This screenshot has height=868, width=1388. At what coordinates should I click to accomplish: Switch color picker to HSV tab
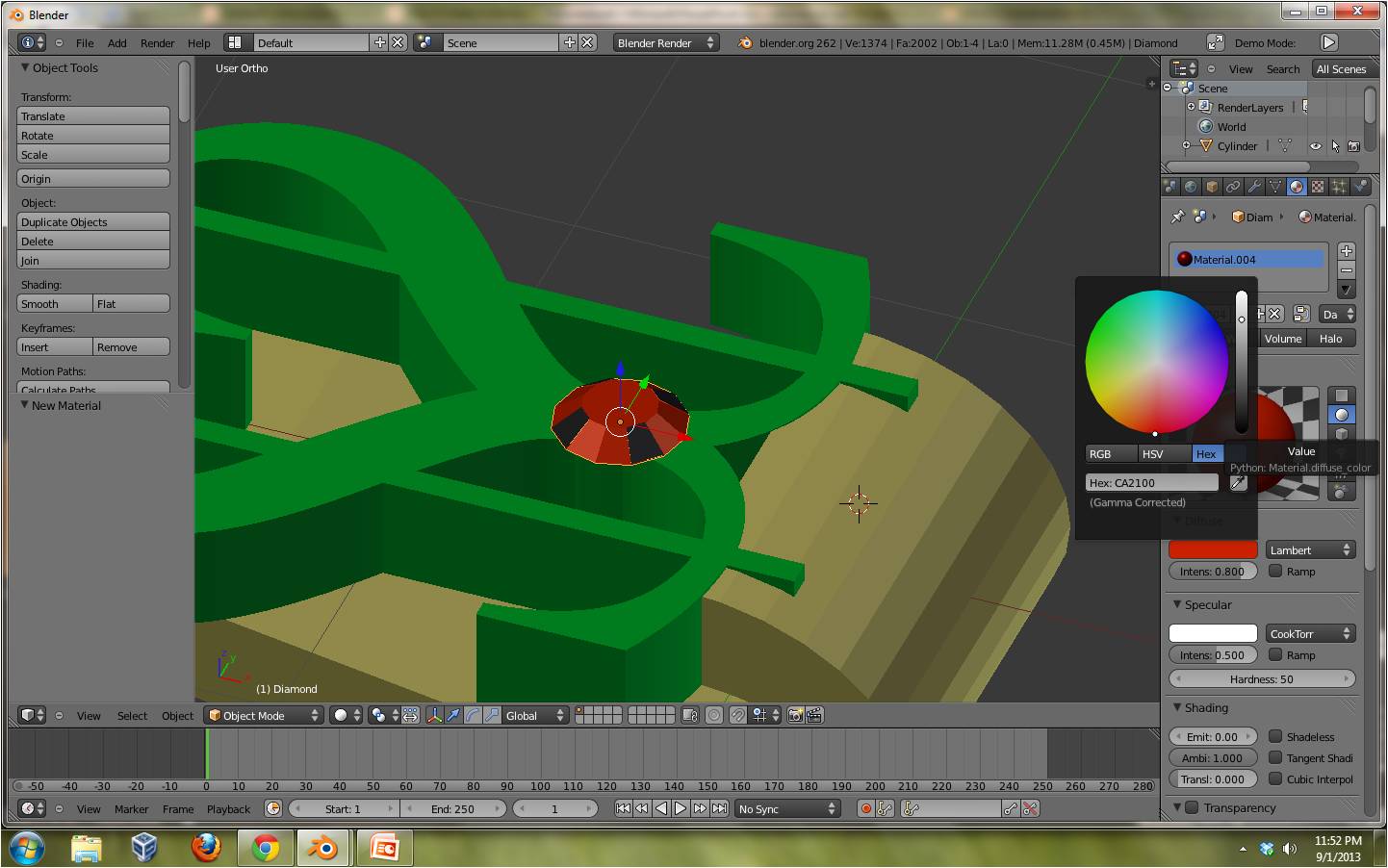click(x=1164, y=453)
